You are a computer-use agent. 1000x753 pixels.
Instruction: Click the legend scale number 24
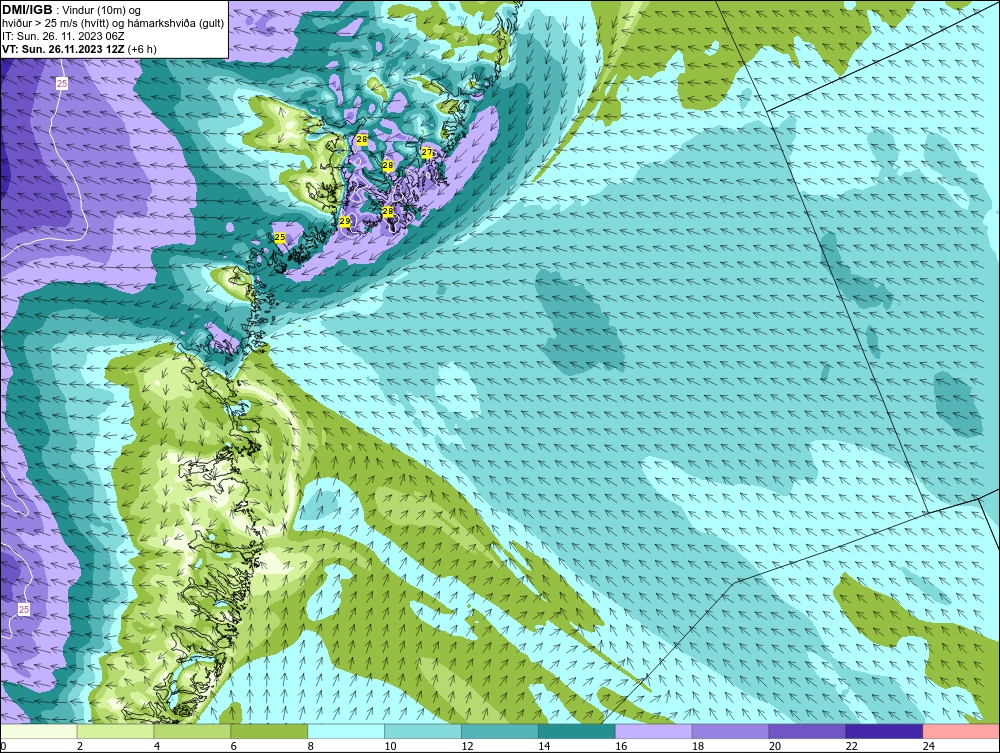tap(929, 746)
